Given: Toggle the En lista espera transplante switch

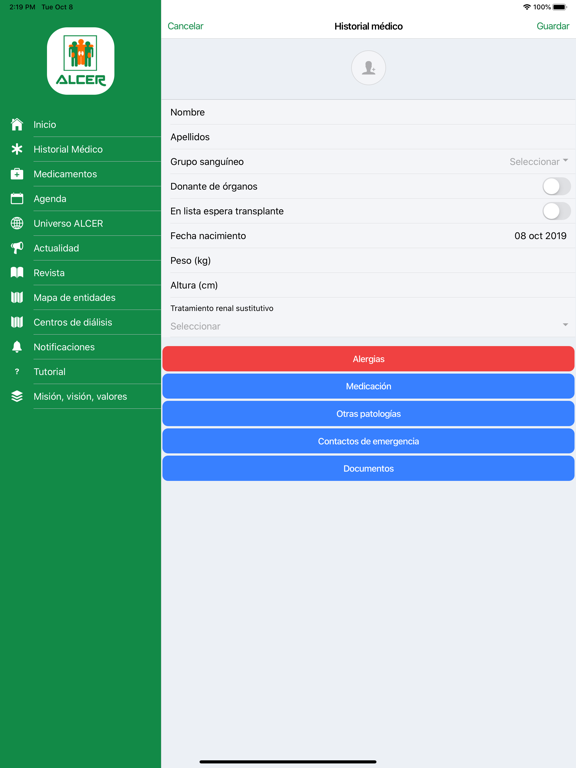Looking at the screenshot, I should point(556,211).
